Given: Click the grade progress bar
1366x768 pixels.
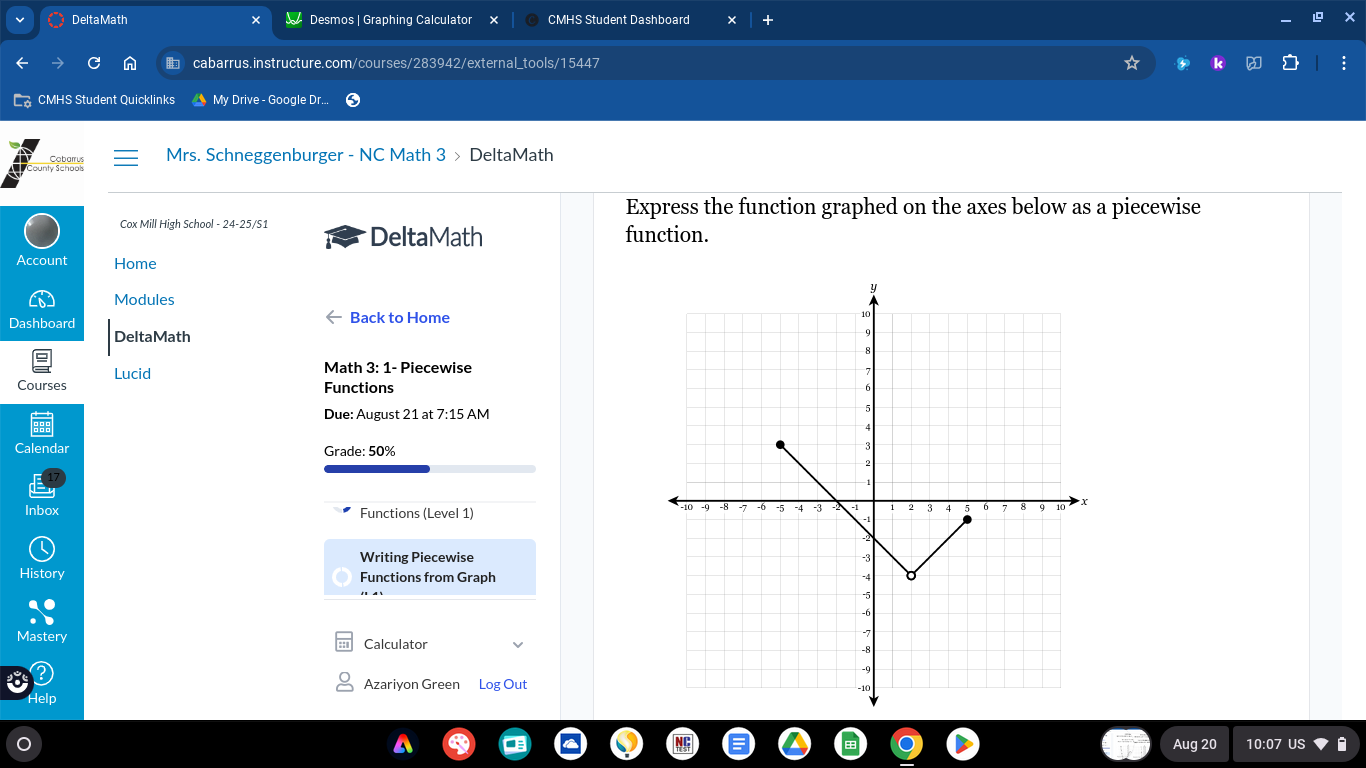Looking at the screenshot, I should [429, 469].
